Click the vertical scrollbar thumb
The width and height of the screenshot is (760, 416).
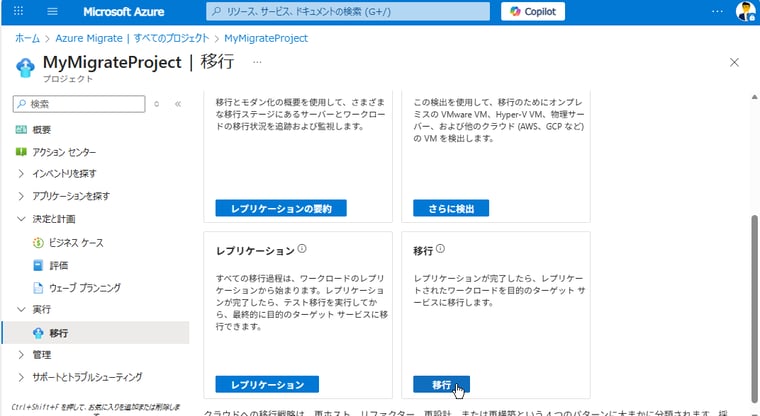[x=755, y=308]
